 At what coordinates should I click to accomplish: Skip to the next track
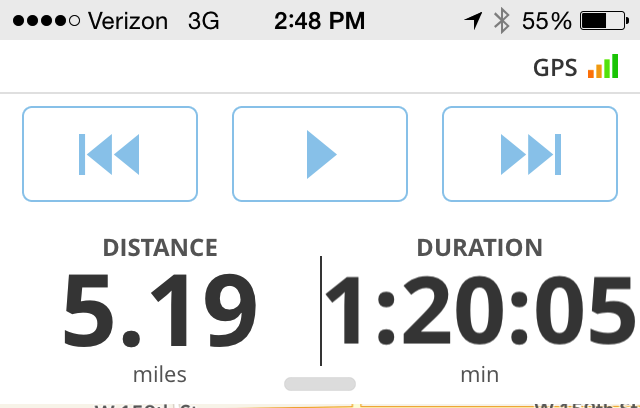(530, 154)
